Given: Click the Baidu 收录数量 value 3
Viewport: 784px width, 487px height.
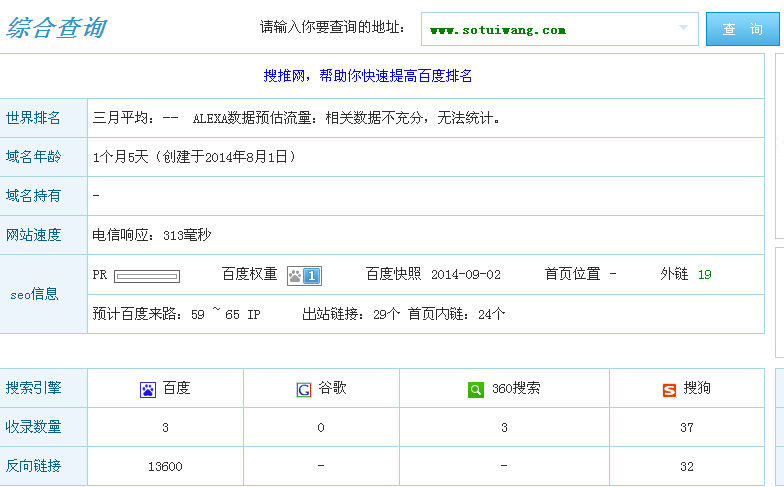Looking at the screenshot, I should point(166,428).
